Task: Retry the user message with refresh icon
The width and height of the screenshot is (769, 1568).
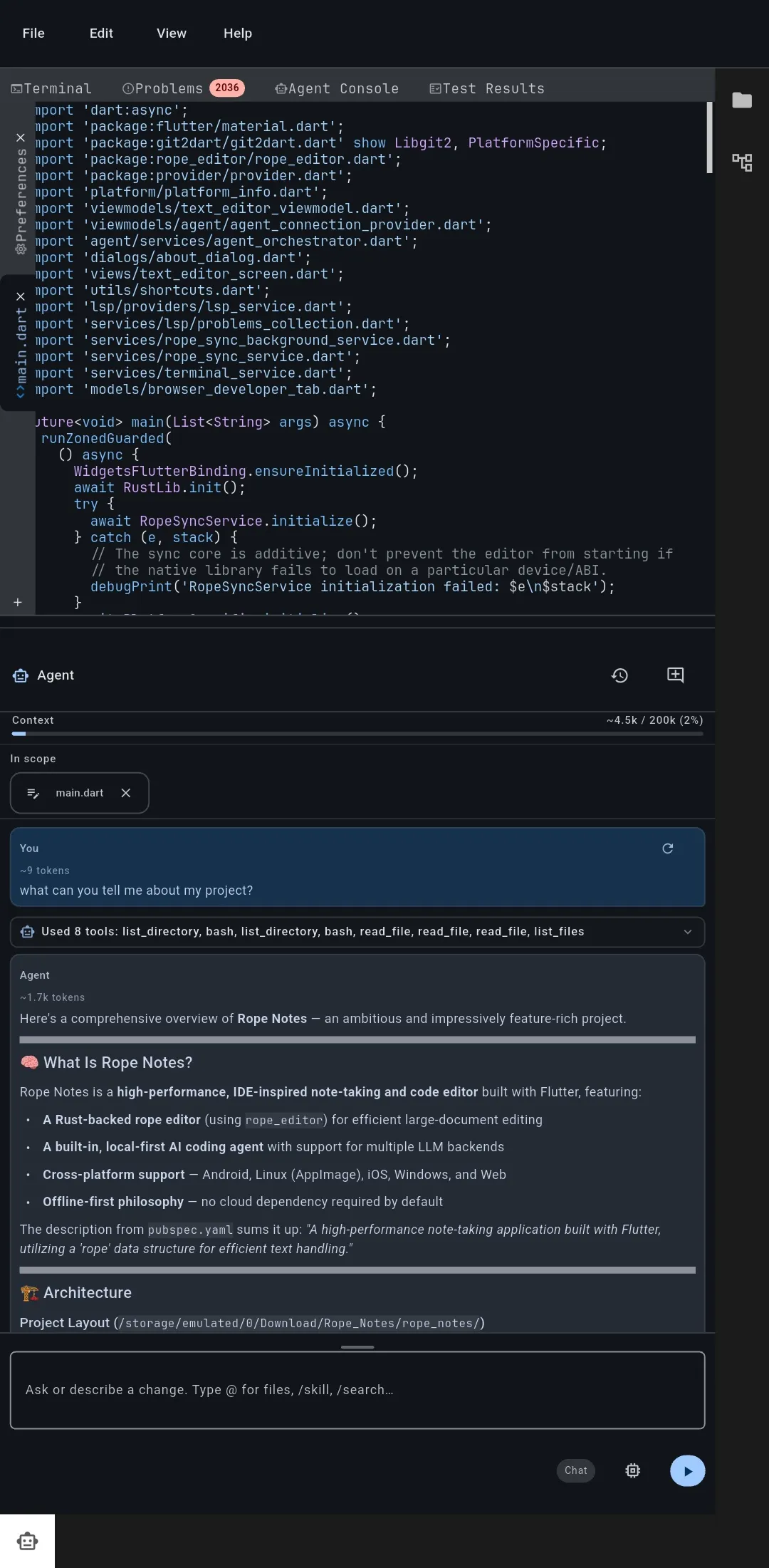Action: point(668,848)
